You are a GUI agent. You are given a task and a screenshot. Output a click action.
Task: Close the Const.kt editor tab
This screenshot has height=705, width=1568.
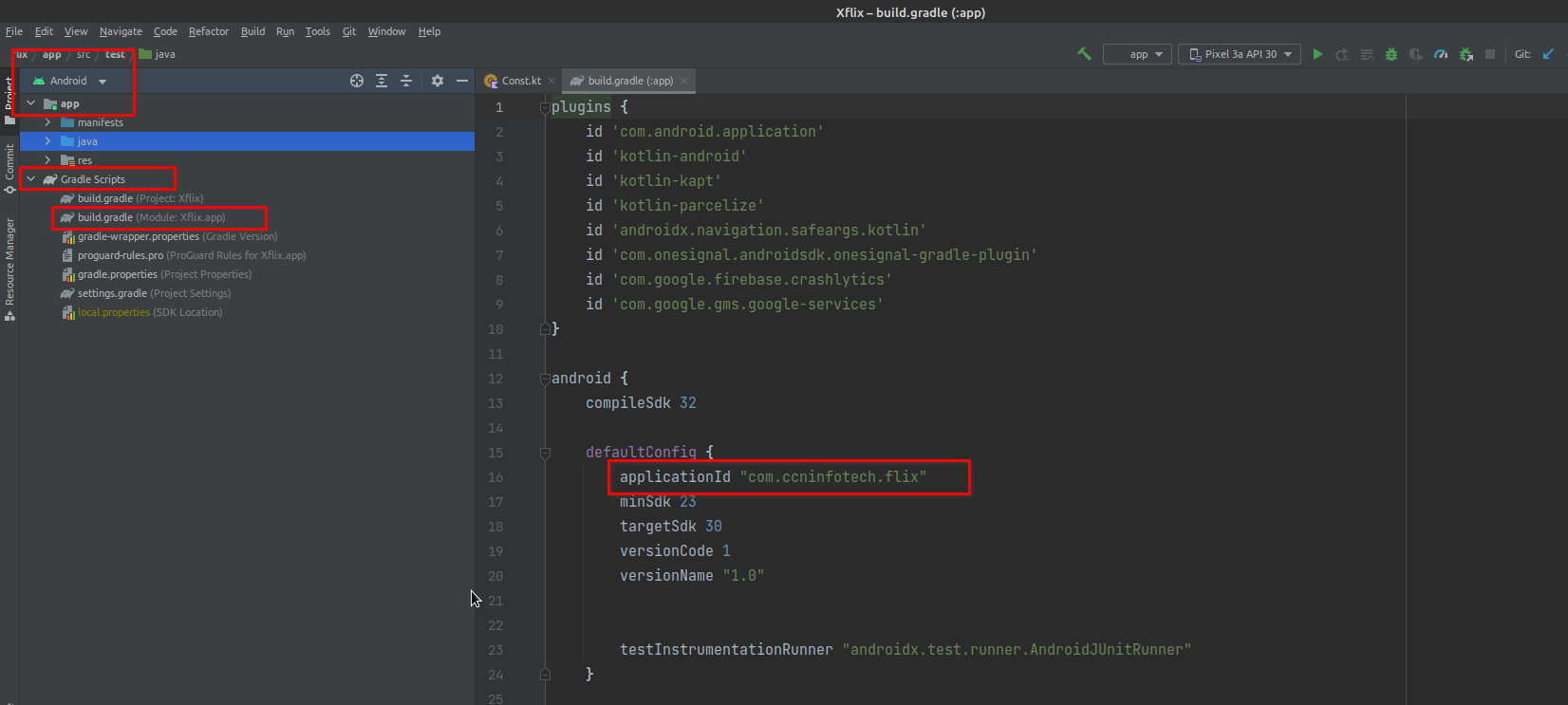pyautogui.click(x=551, y=81)
